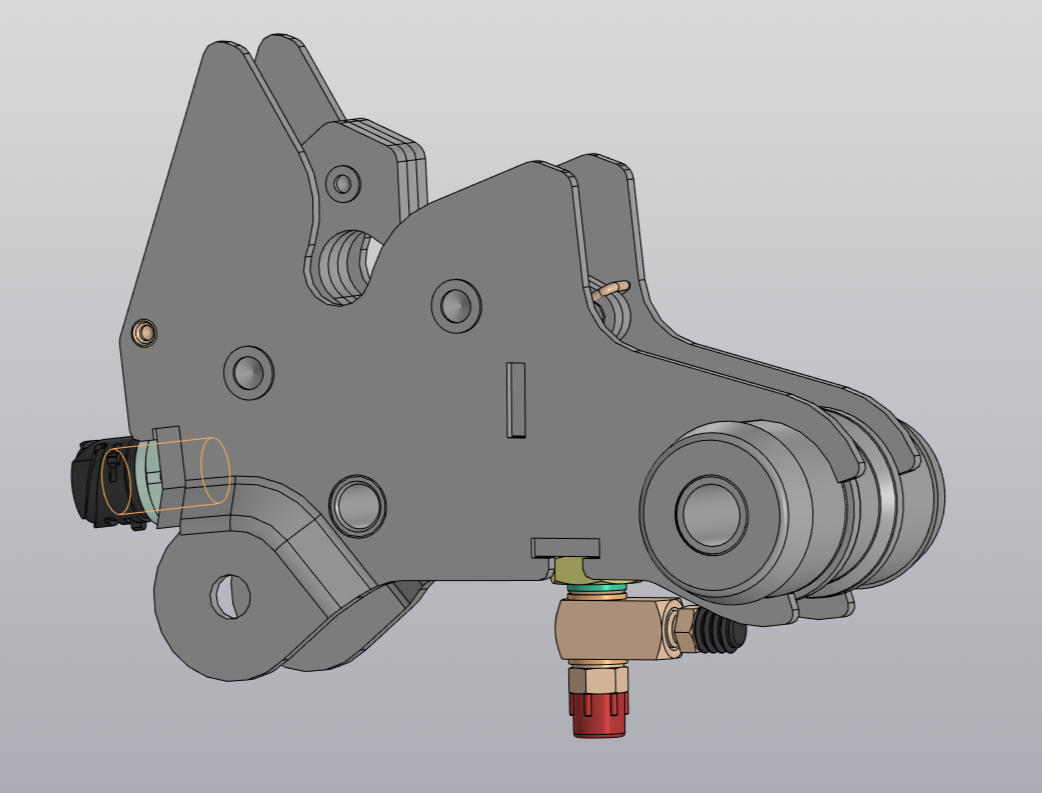Select the olive bracket above green washer

[572, 573]
